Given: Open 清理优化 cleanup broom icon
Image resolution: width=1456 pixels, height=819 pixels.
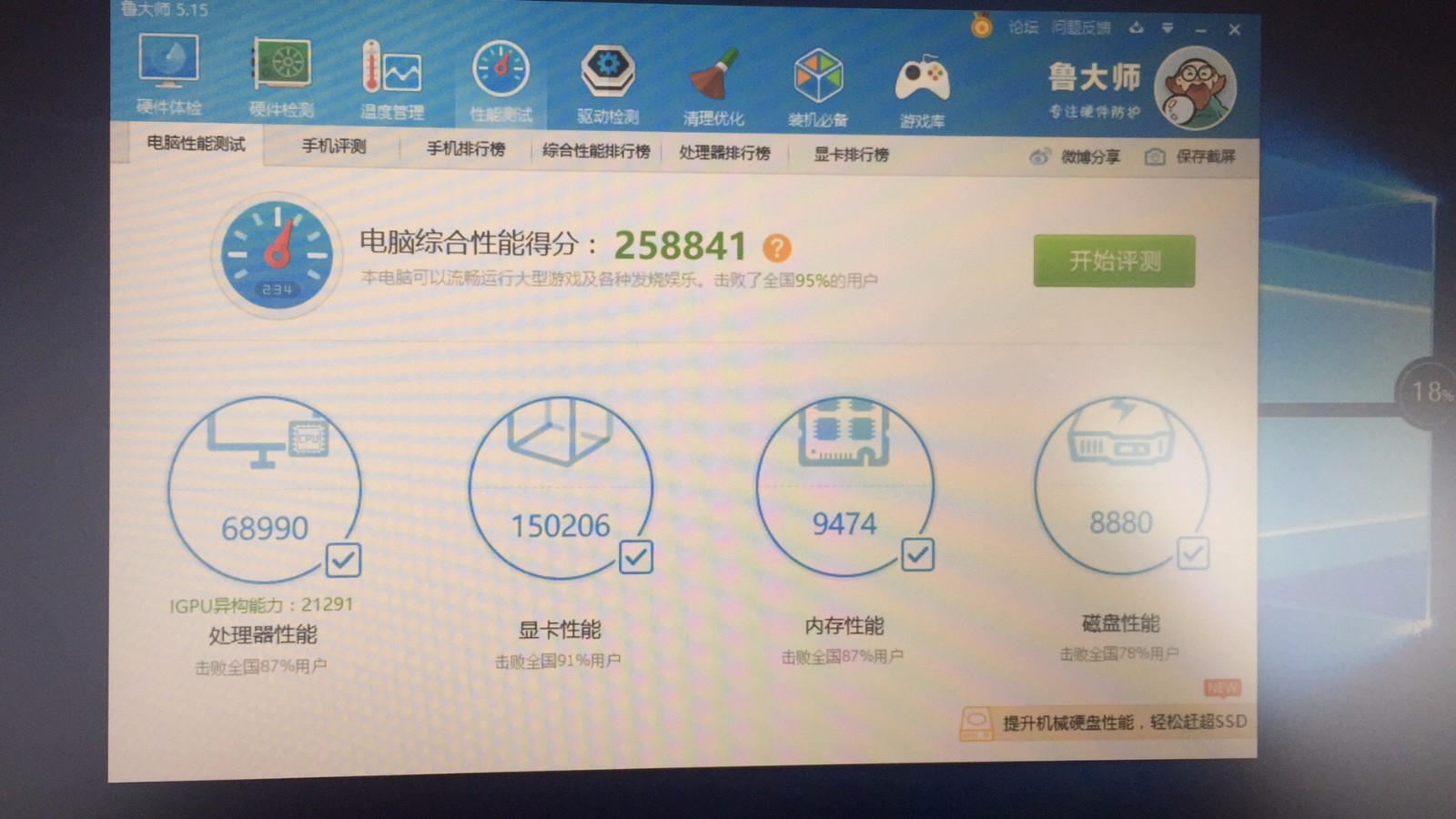Looking at the screenshot, I should [x=713, y=86].
